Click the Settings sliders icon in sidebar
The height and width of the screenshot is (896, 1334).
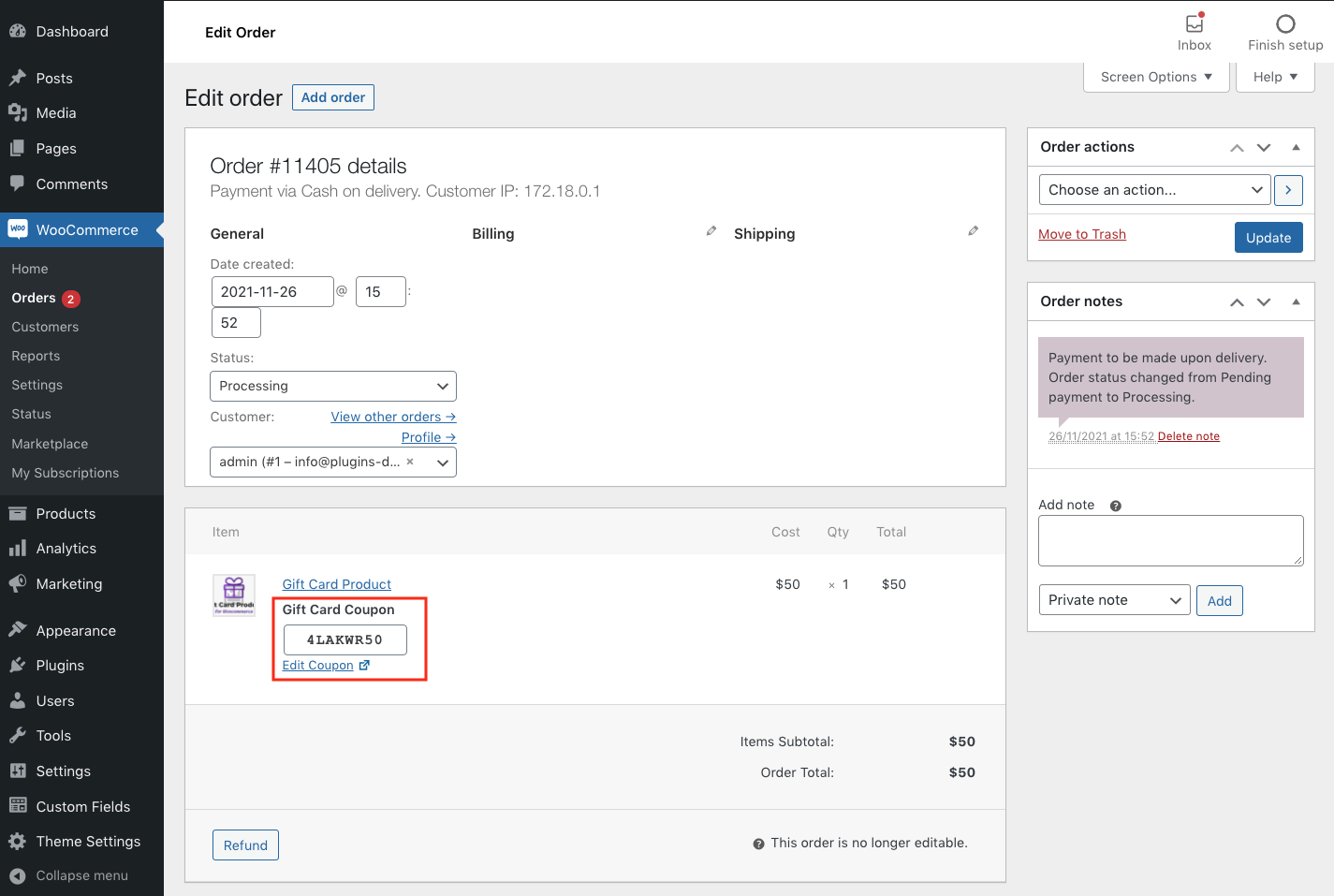pos(17,771)
